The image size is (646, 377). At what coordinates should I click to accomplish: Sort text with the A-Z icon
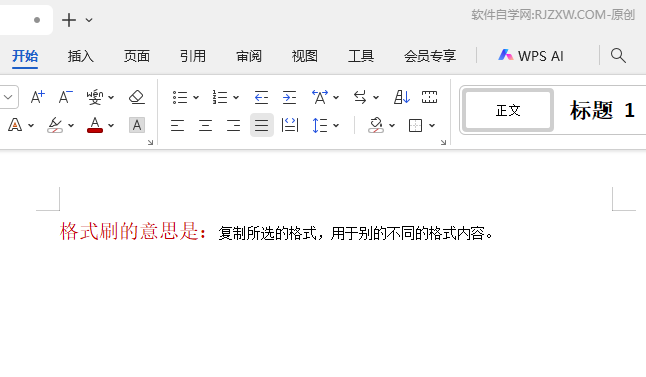click(x=402, y=97)
